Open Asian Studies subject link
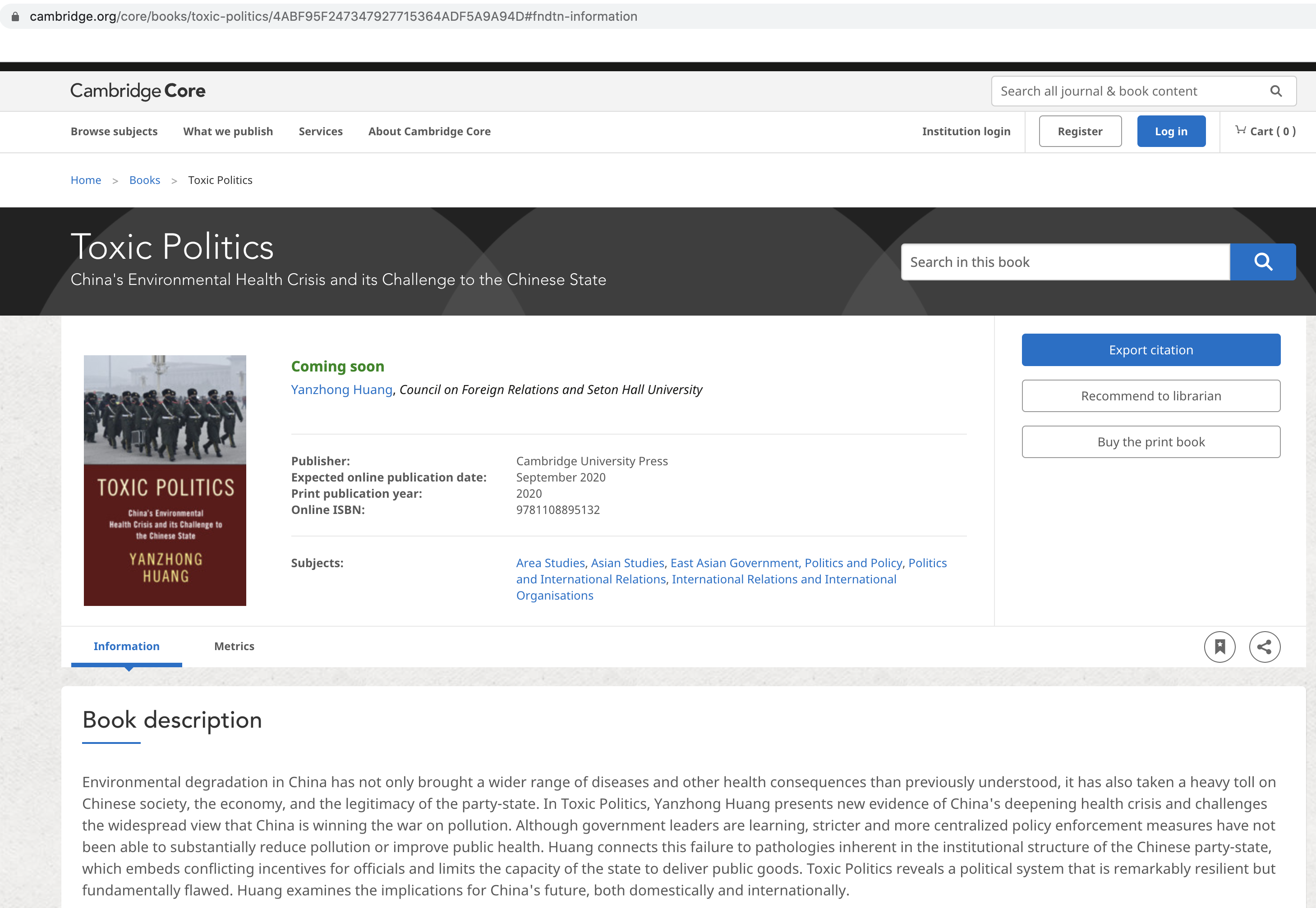The image size is (1316, 908). click(628, 563)
